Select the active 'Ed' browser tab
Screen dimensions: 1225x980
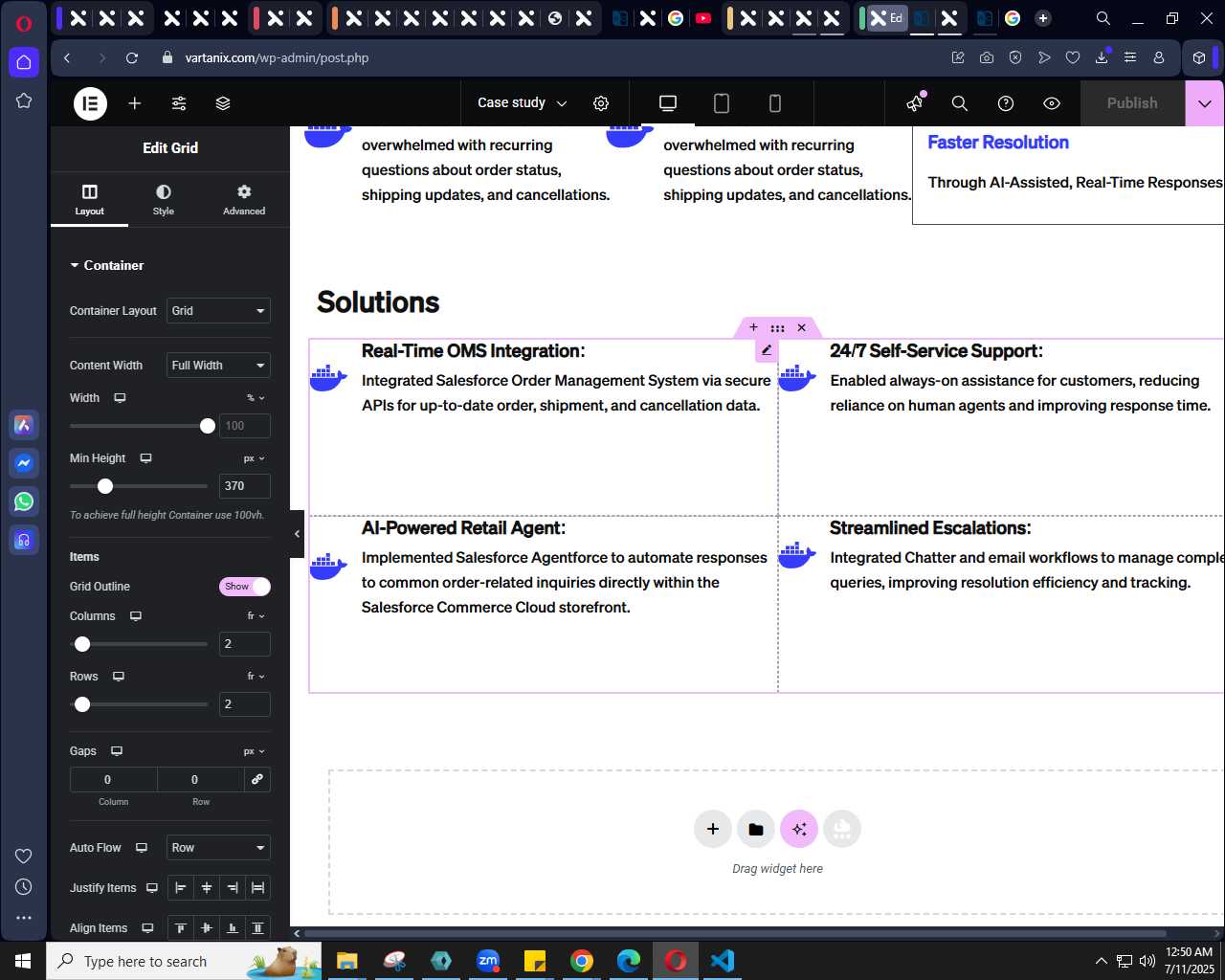[x=887, y=18]
